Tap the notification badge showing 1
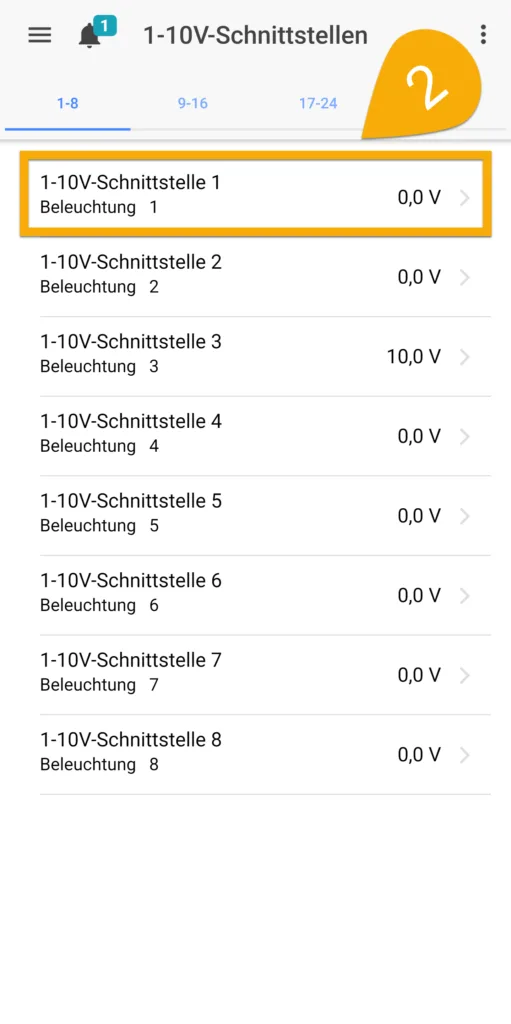Image resolution: width=511 pixels, height=1024 pixels. point(105,26)
